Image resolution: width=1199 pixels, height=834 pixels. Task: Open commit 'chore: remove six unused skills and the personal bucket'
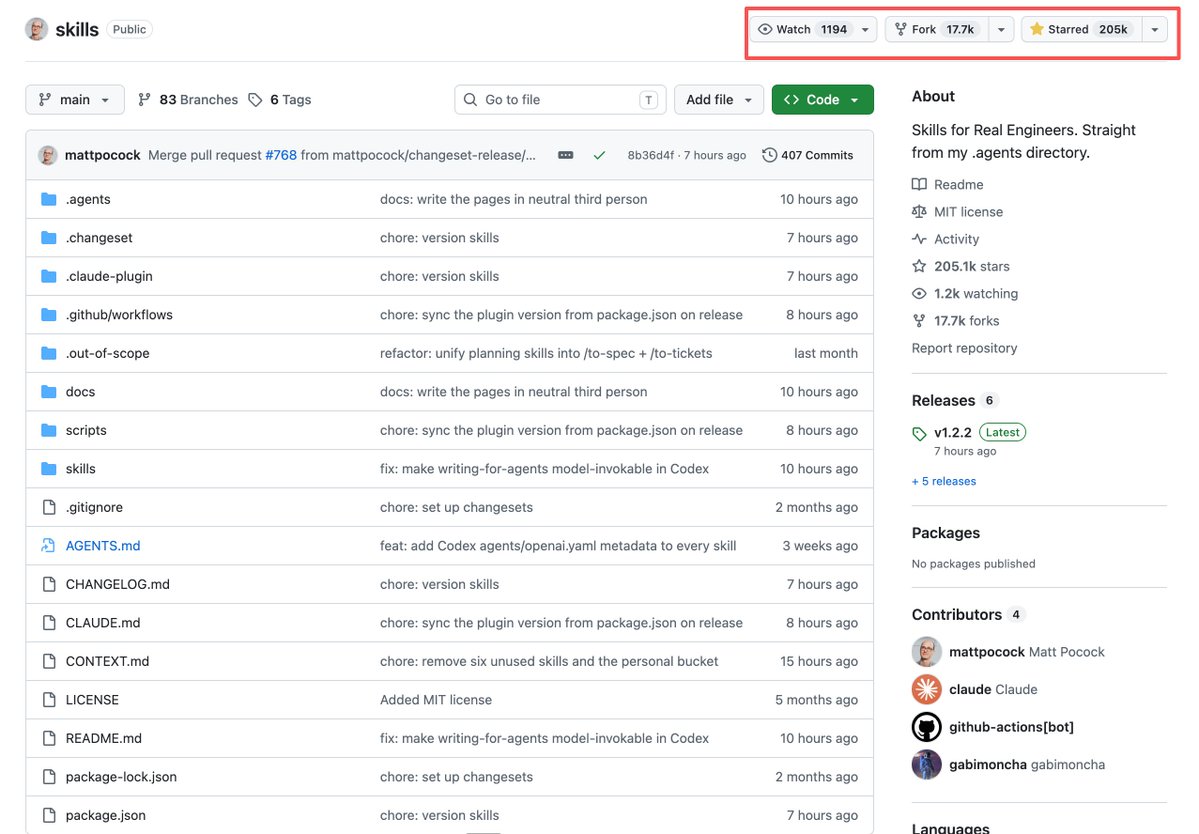549,661
